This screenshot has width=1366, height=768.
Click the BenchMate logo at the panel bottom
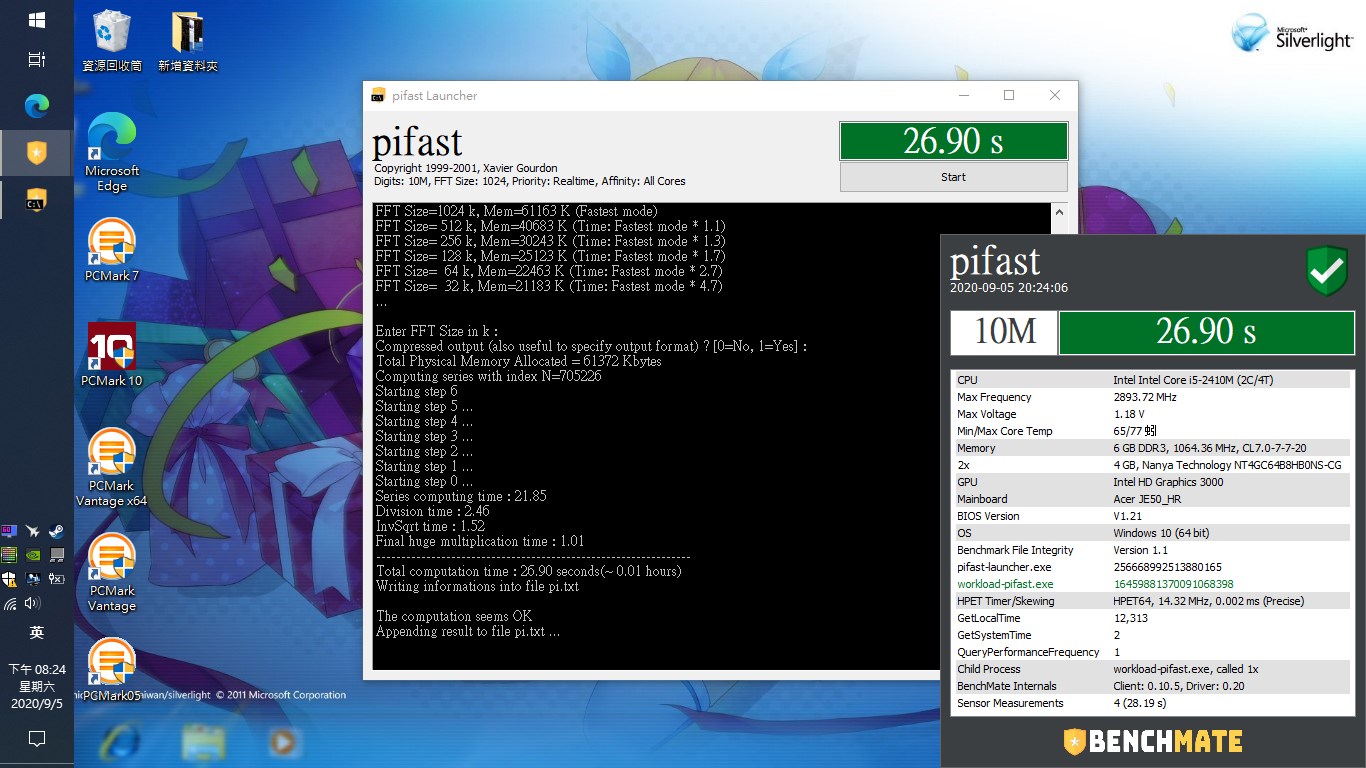pyautogui.click(x=1153, y=741)
